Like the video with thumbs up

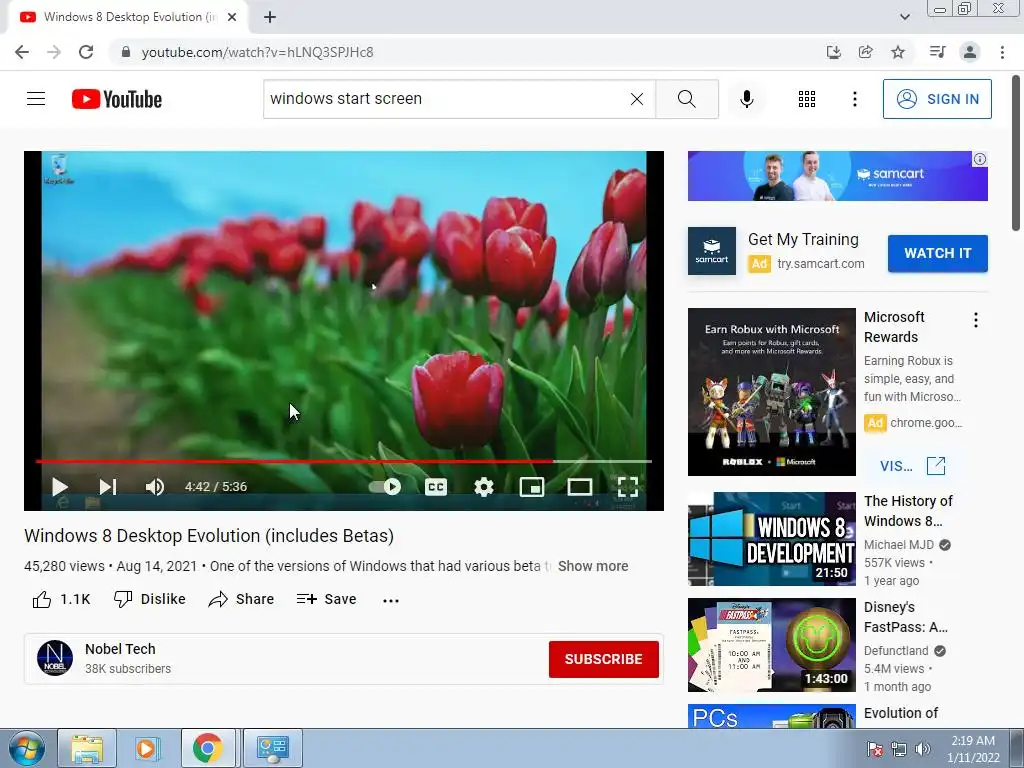61,599
